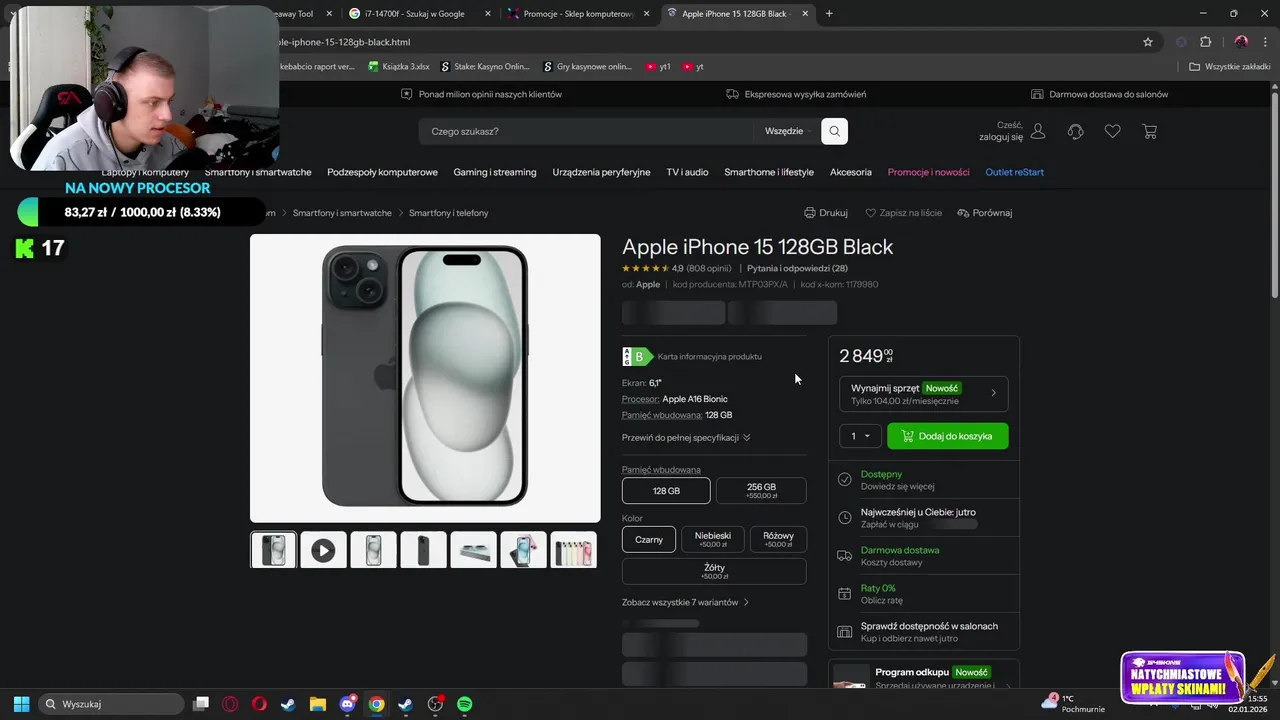The width and height of the screenshot is (1280, 720).
Task: Click the Porównaj compare icon
Action: [963, 213]
